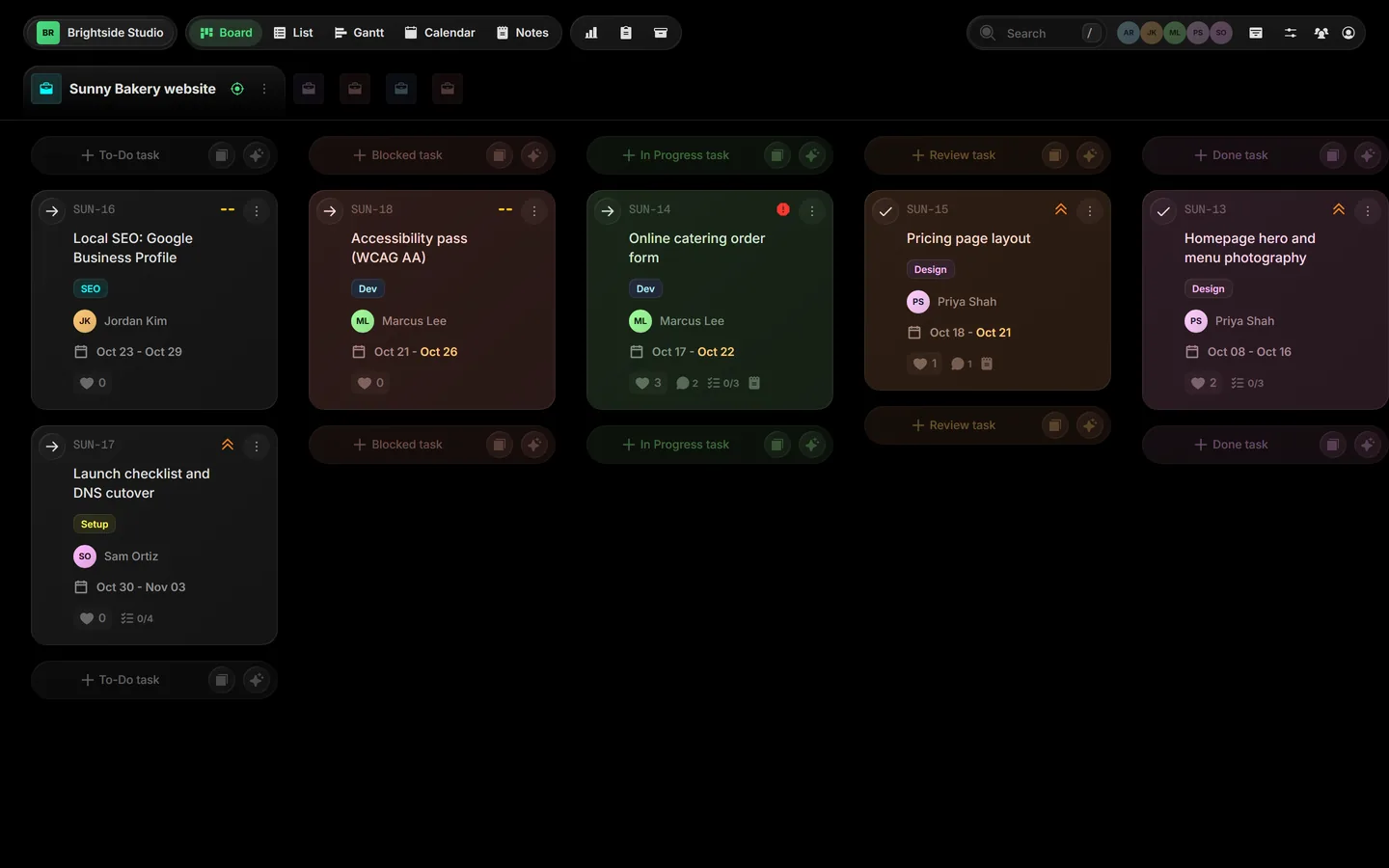Image resolution: width=1389 pixels, height=868 pixels.
Task: Switch to the List view
Action: tap(293, 33)
